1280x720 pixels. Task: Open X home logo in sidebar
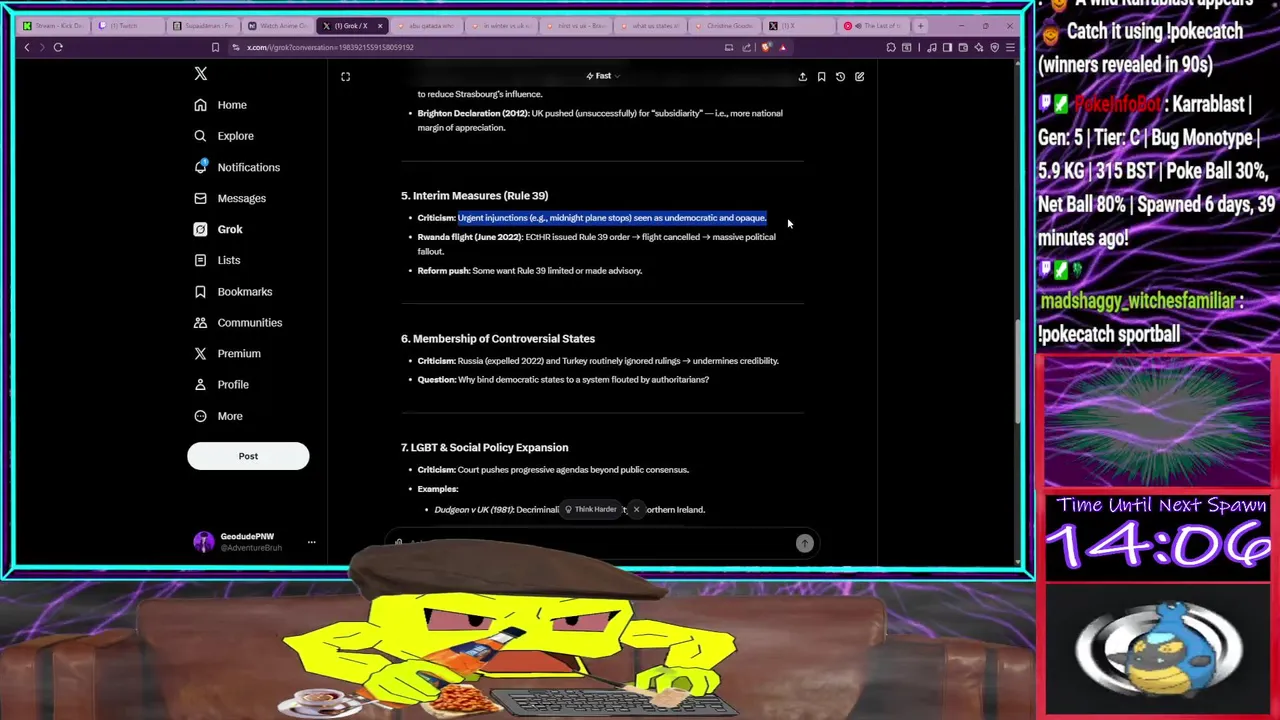click(x=200, y=74)
